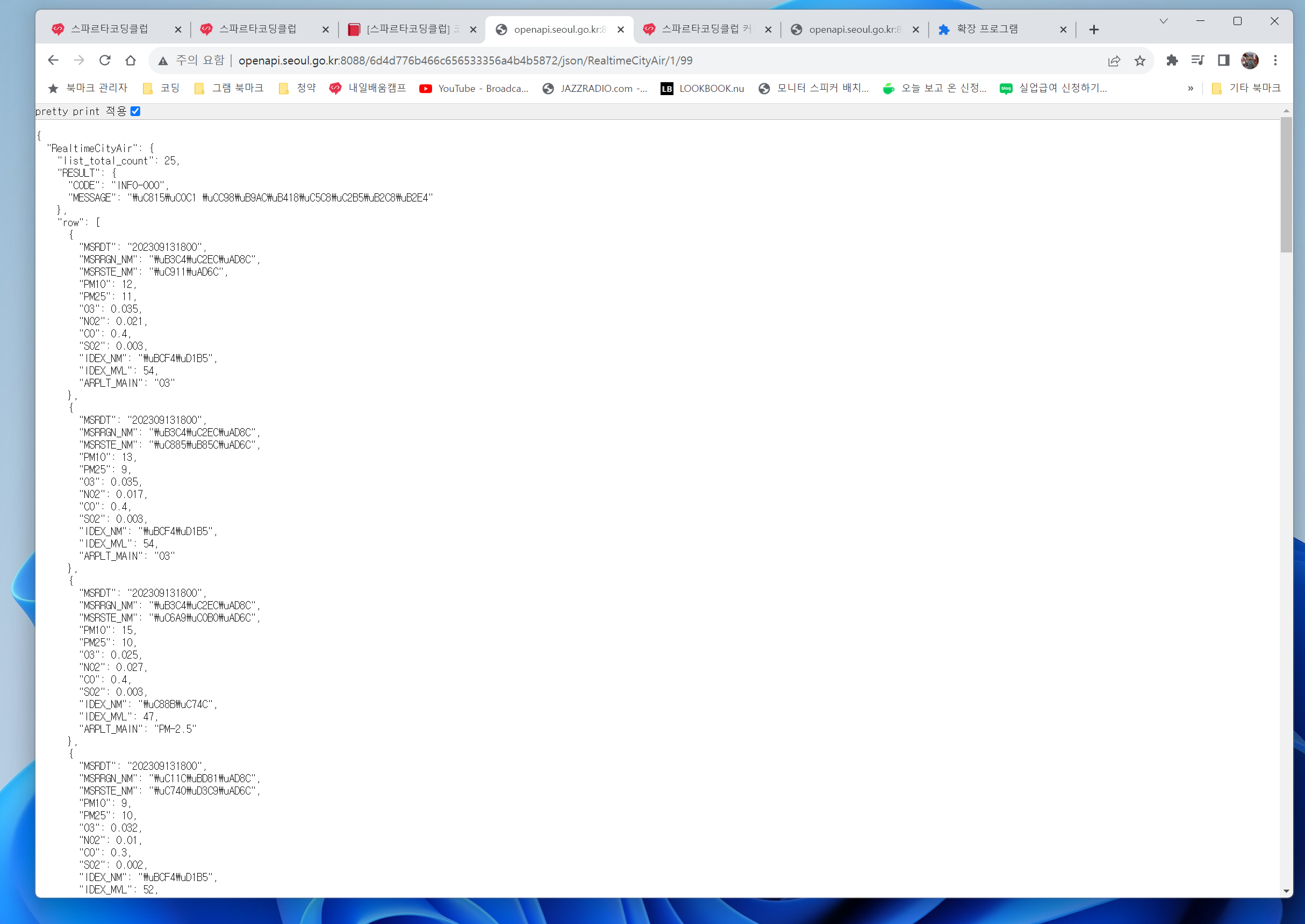Click the "MESSAGE" line in RESULT
1305x924 pixels.
[250, 198]
